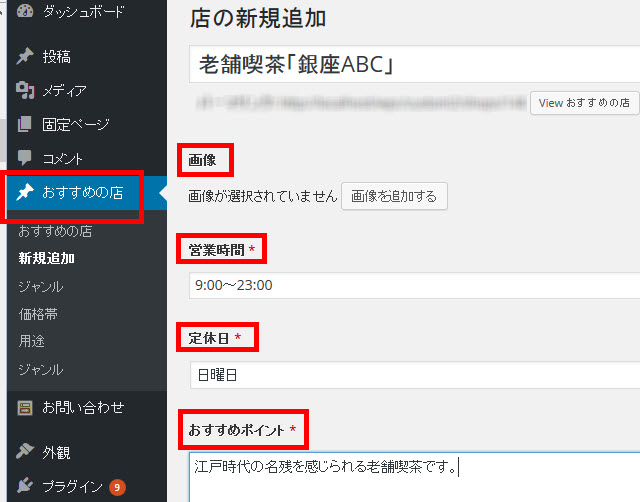
Task: Open the コメント menu
Action: tap(62, 158)
